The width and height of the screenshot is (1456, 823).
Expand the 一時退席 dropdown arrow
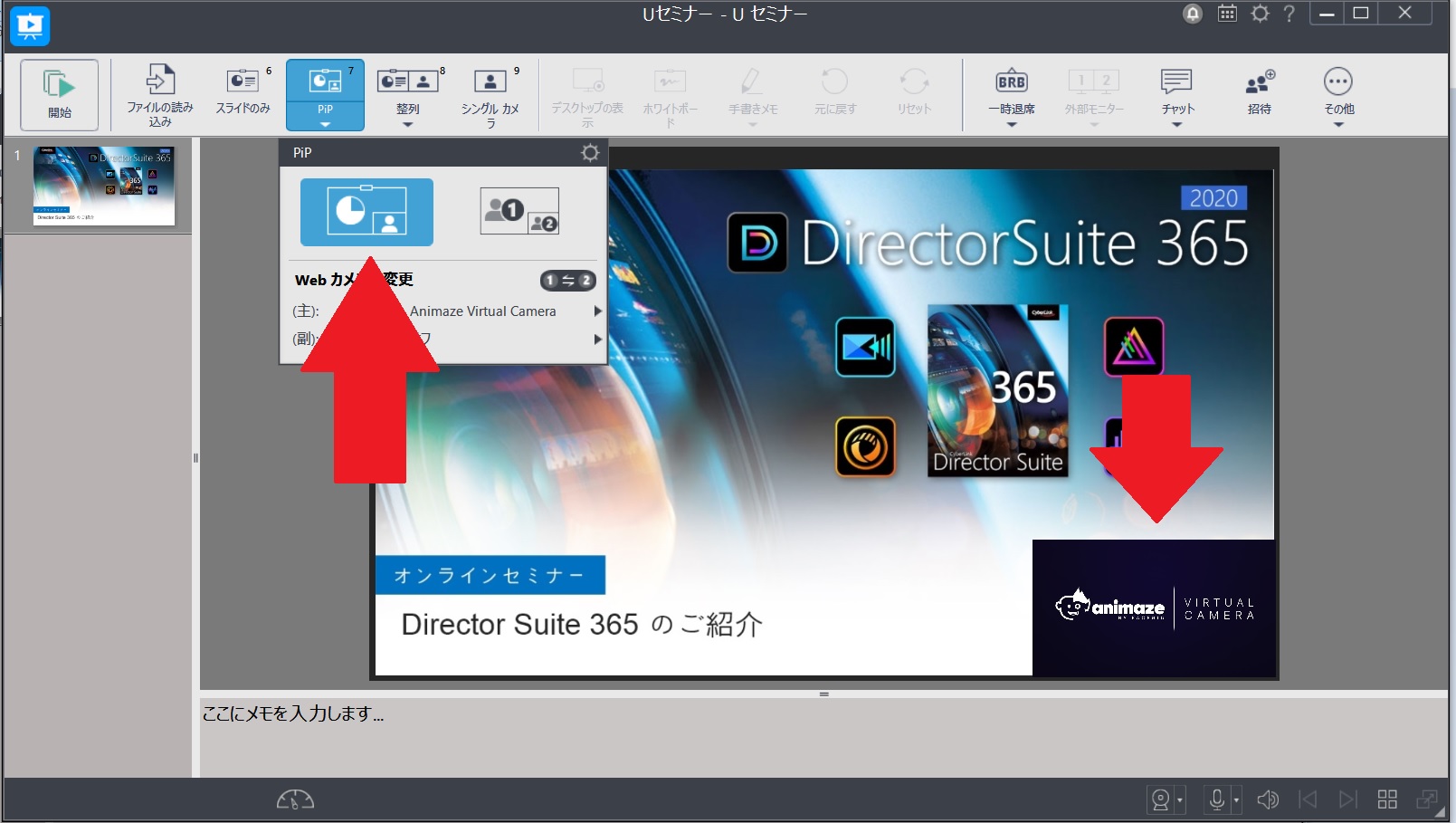pos(1012,125)
